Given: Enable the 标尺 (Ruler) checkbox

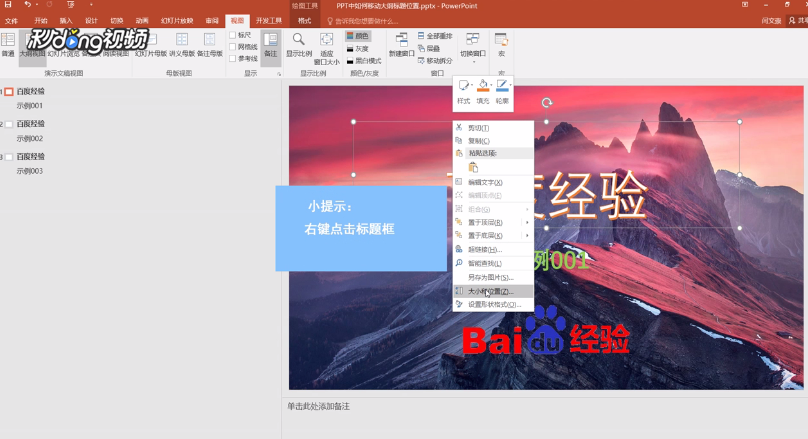Looking at the screenshot, I should click(x=233, y=35).
